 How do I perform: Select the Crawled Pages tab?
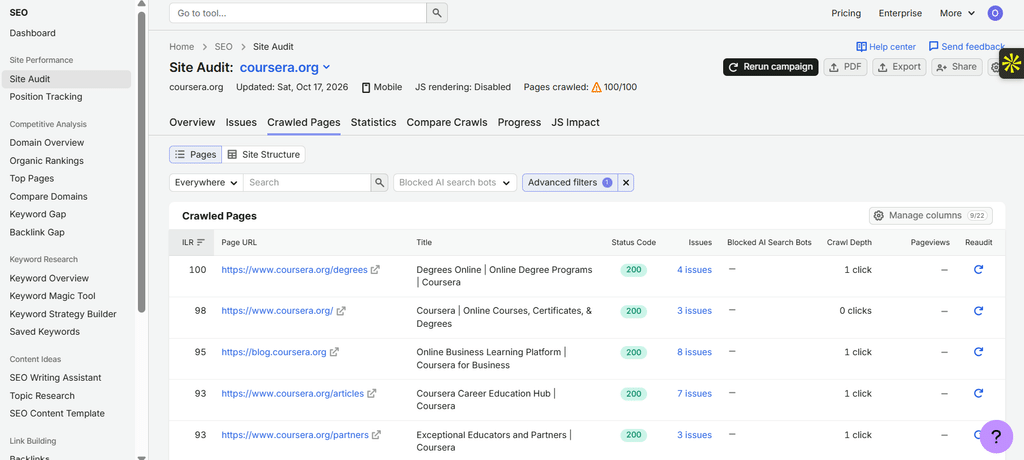304,122
